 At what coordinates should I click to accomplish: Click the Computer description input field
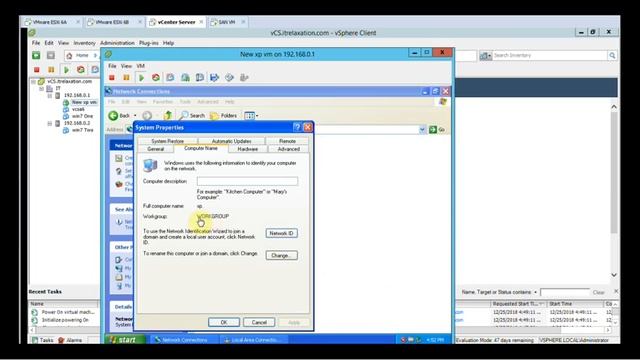247,181
